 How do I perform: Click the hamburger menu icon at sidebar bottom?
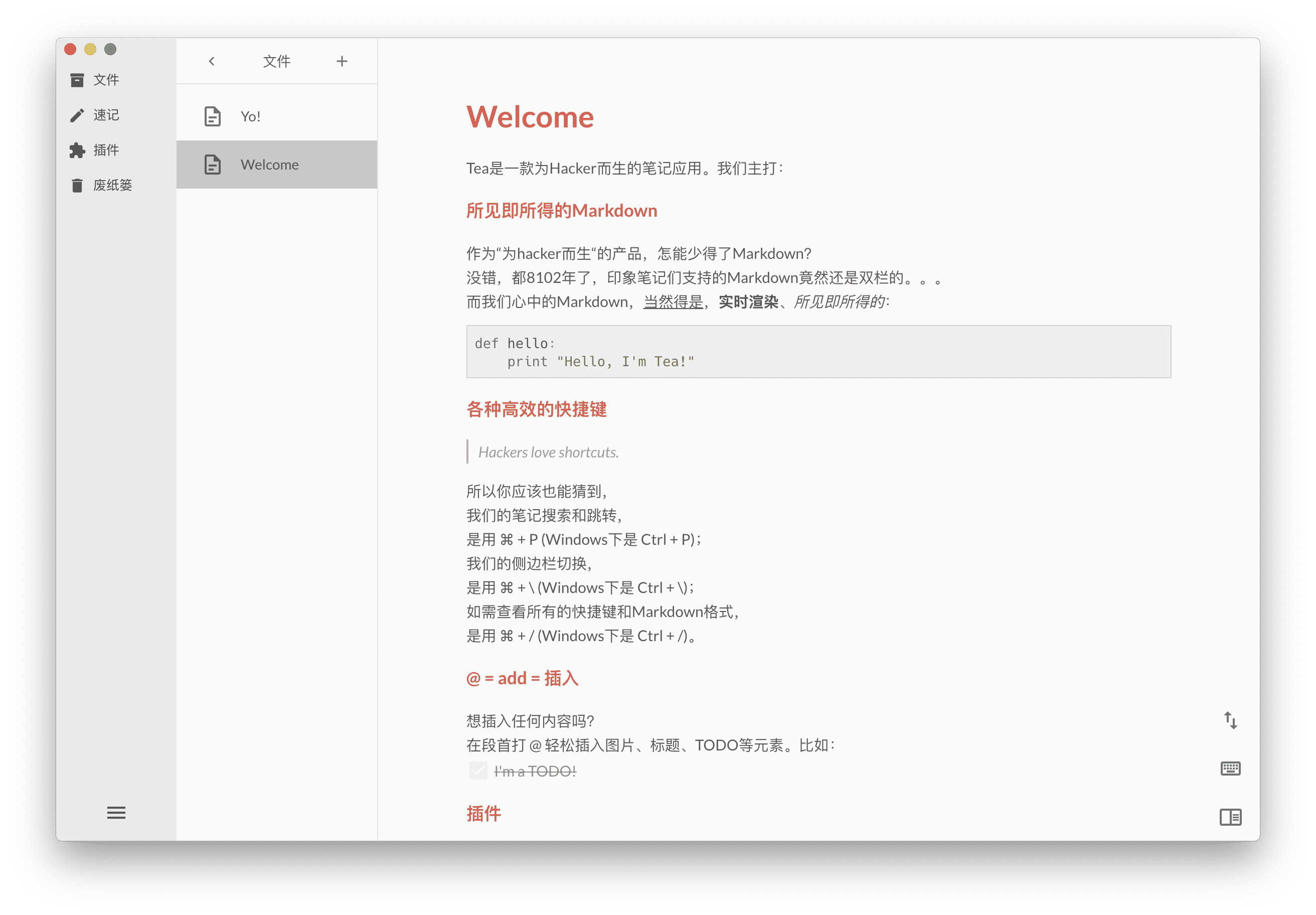pyautogui.click(x=116, y=812)
